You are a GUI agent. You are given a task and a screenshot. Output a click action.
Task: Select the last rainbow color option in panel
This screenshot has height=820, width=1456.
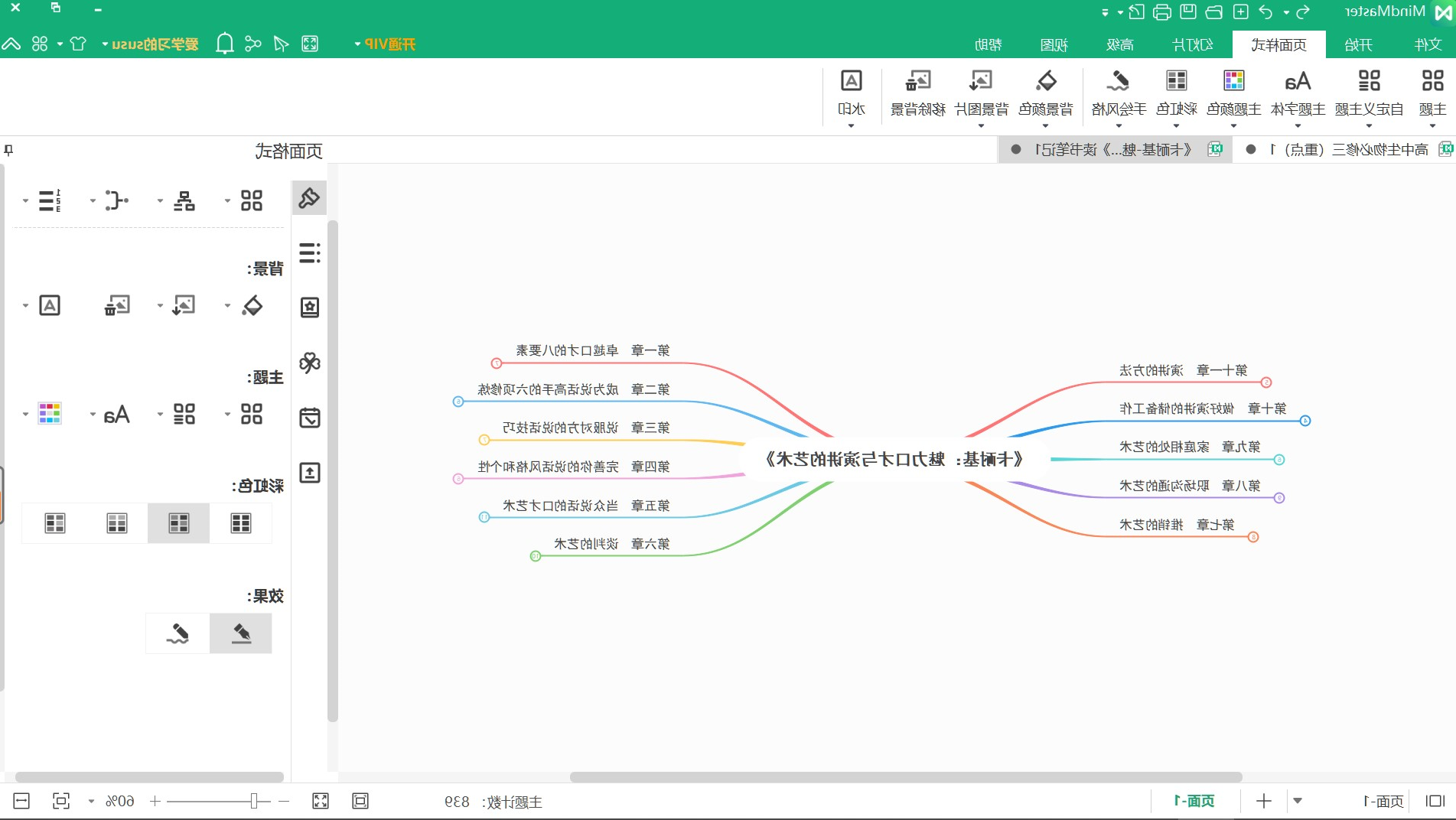point(55,523)
